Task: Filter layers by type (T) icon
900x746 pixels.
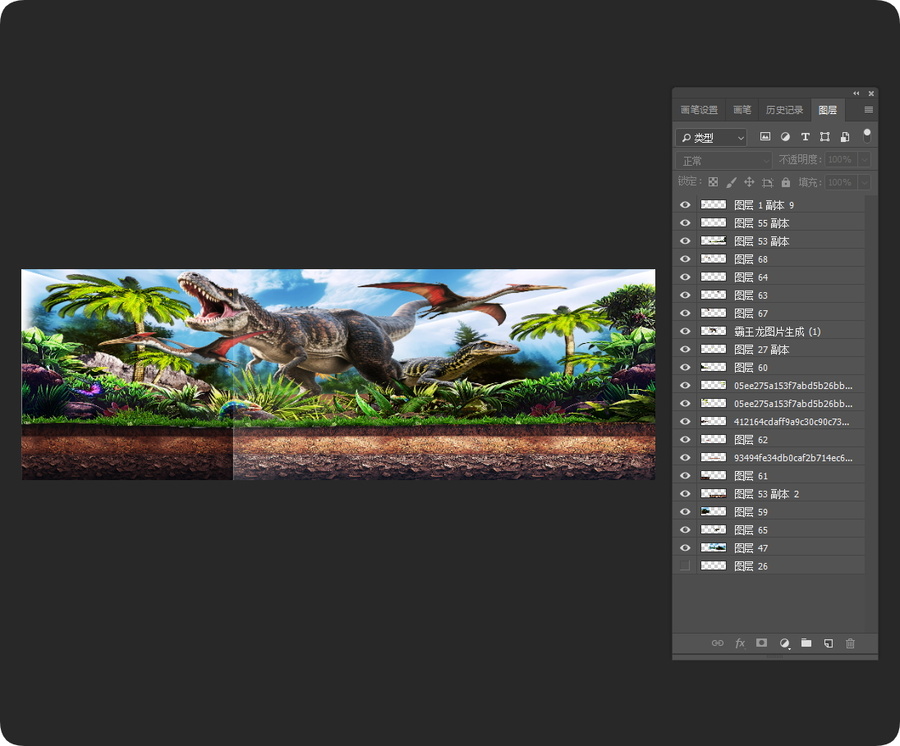Action: (x=805, y=137)
